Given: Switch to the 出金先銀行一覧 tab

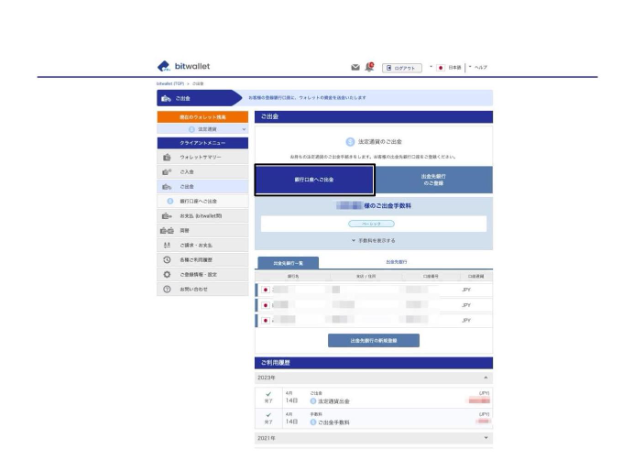Looking at the screenshot, I should [288, 262].
